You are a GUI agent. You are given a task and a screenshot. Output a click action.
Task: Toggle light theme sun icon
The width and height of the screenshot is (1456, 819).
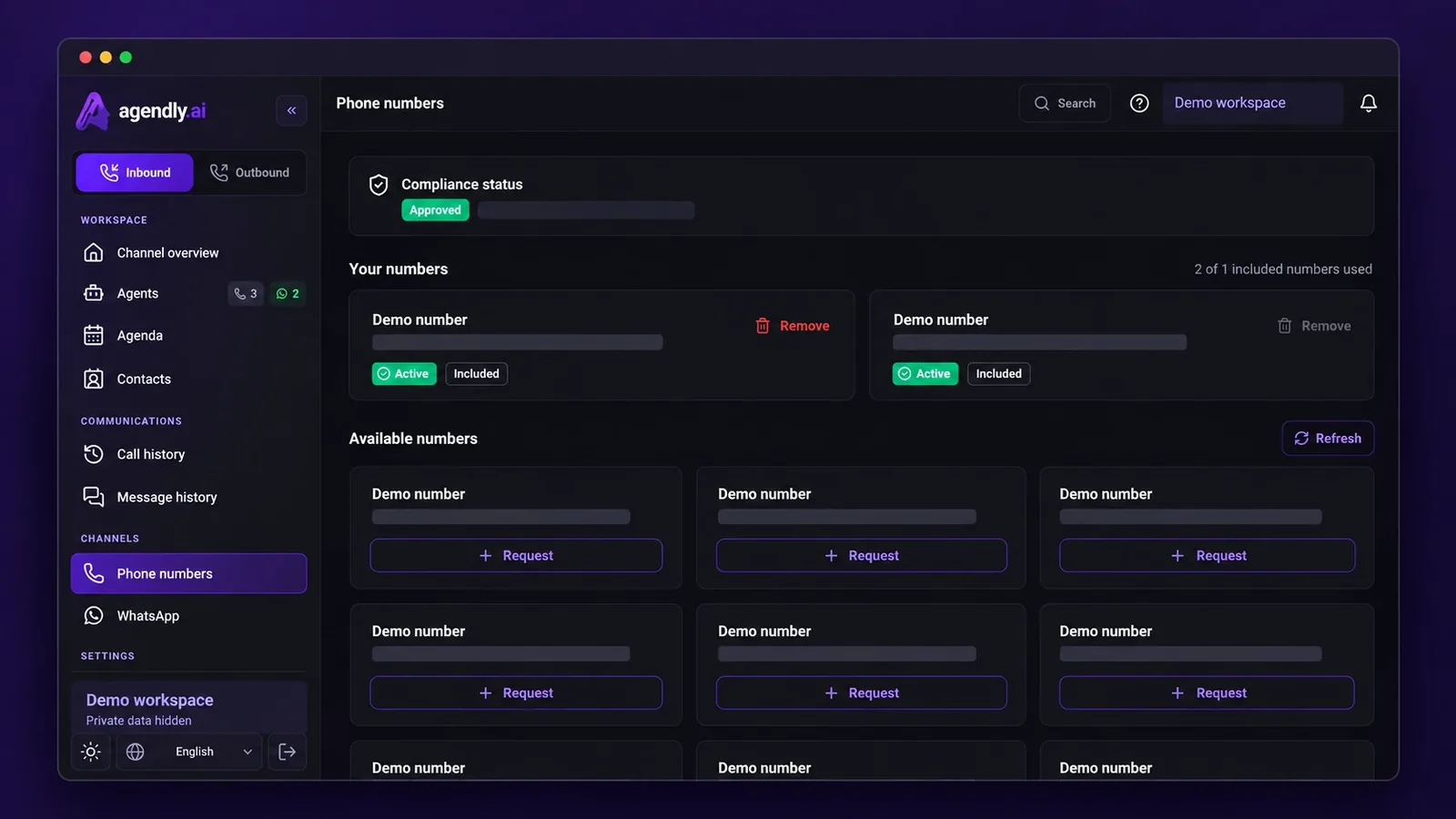click(90, 752)
